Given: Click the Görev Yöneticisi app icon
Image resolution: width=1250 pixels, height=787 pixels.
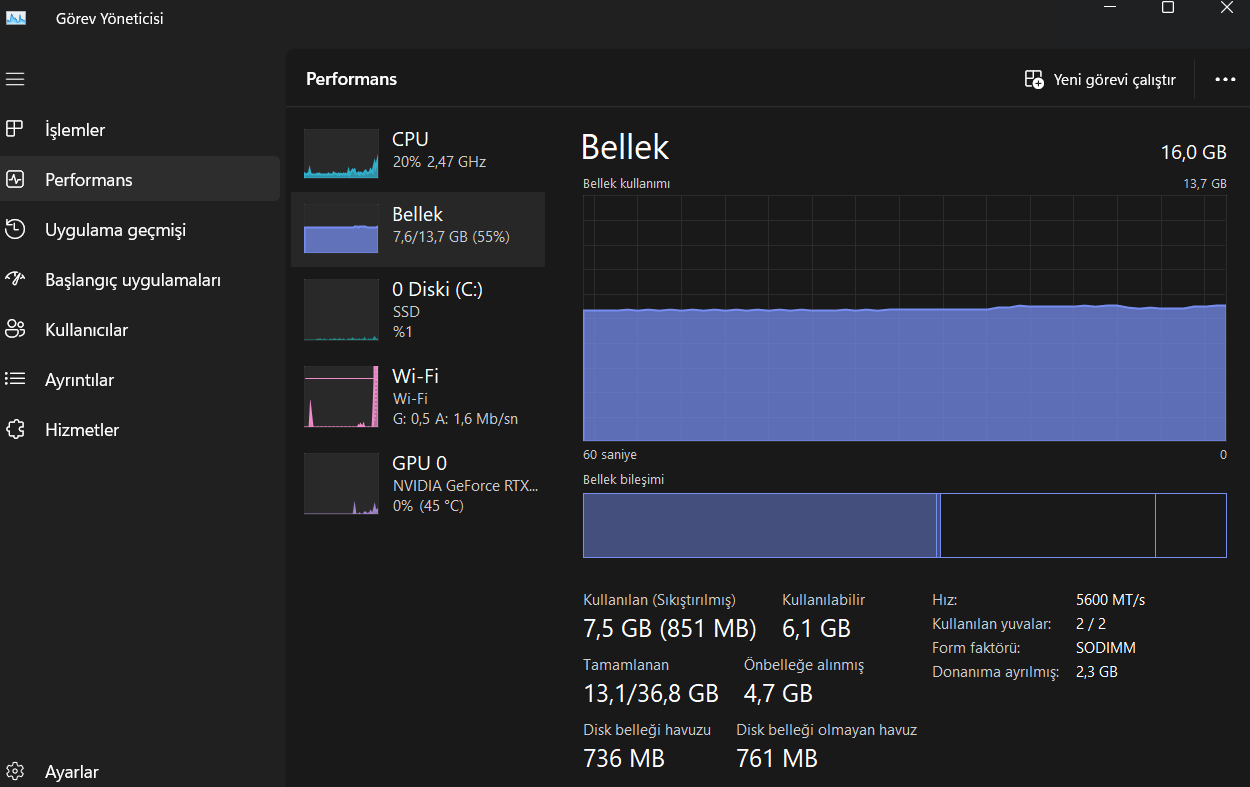Looking at the screenshot, I should click(x=16, y=18).
